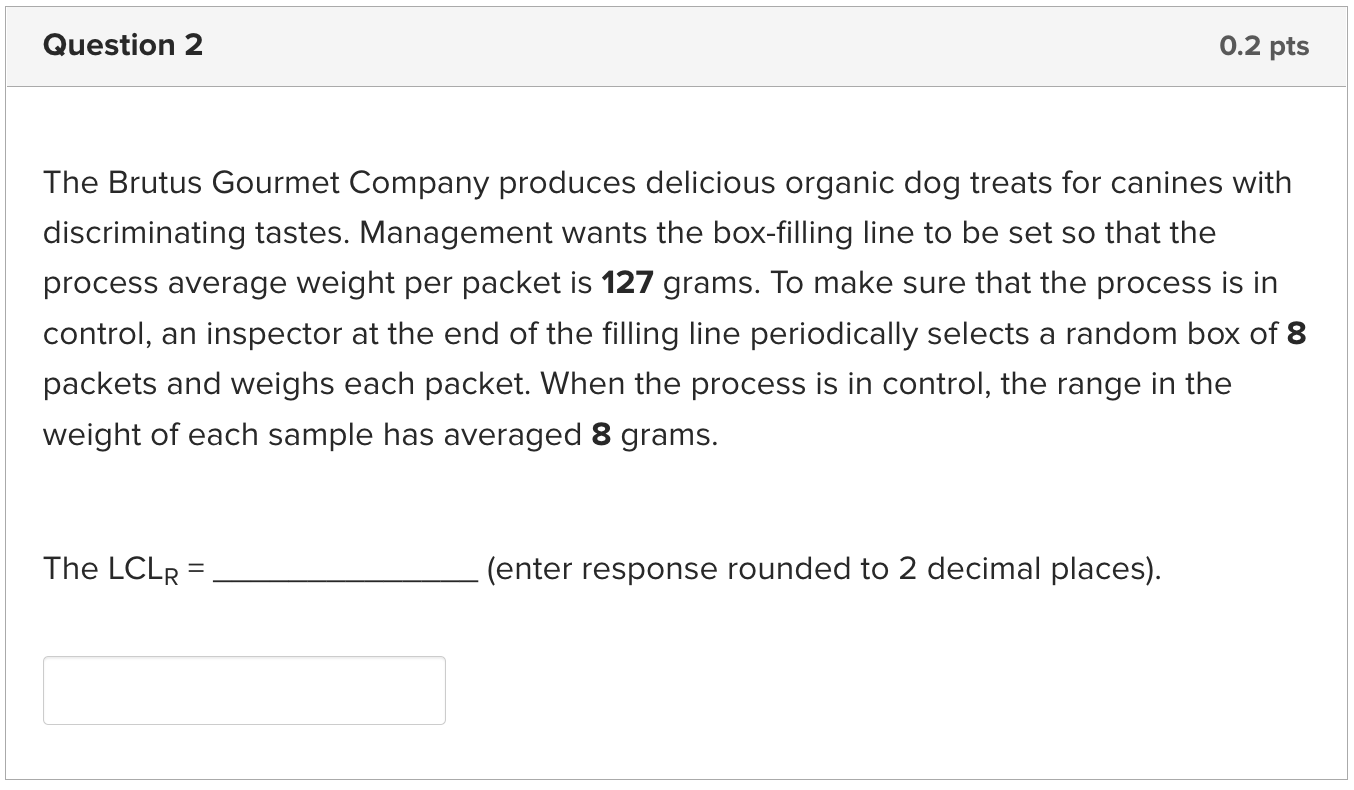The height and width of the screenshot is (790, 1354).
Task: Click the 0.2 pts label
Action: coord(1264,45)
